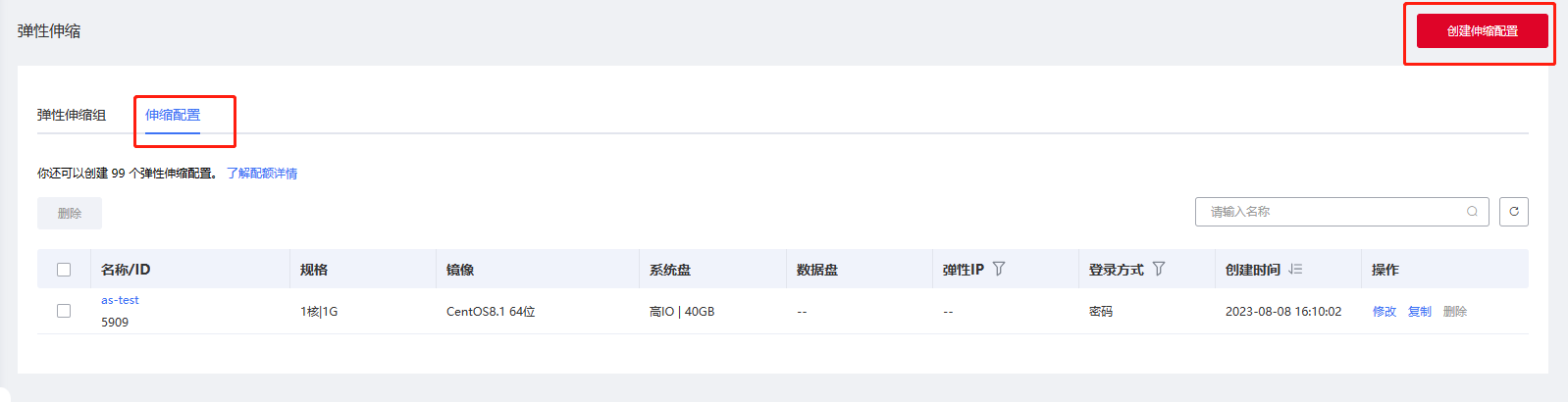Image resolution: width=1568 pixels, height=402 pixels.
Task: Click the red 创建伸缩配置 button
Action: 1482,31
